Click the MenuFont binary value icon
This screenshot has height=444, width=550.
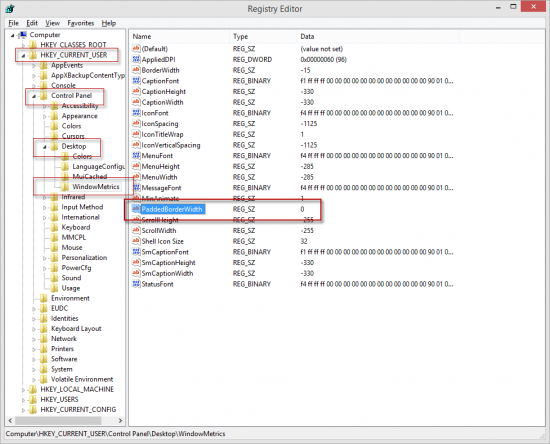click(x=136, y=156)
